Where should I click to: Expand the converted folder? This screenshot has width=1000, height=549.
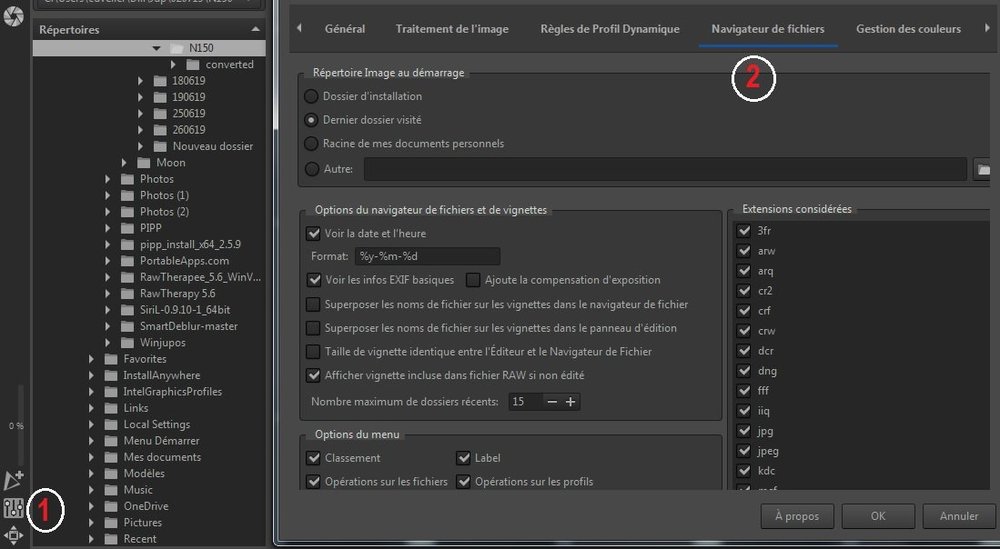click(173, 64)
